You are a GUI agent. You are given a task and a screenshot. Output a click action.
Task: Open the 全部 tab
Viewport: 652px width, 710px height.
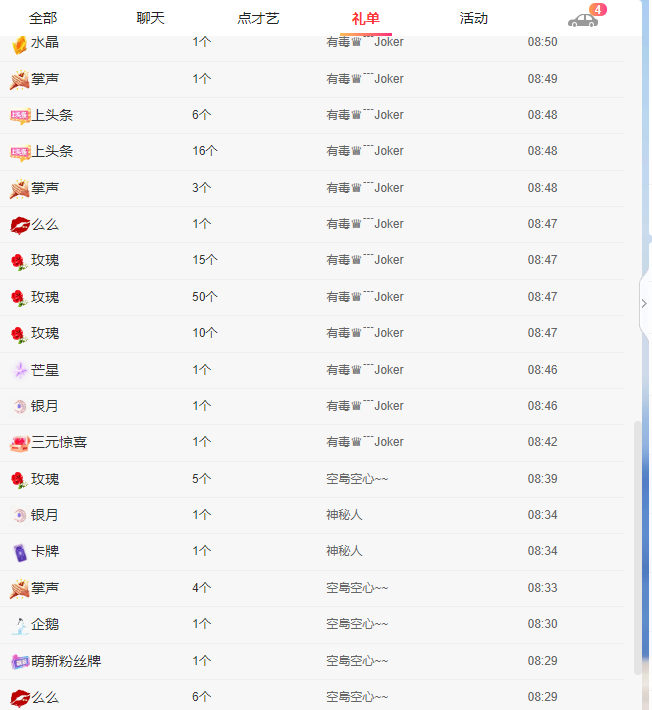click(x=43, y=19)
